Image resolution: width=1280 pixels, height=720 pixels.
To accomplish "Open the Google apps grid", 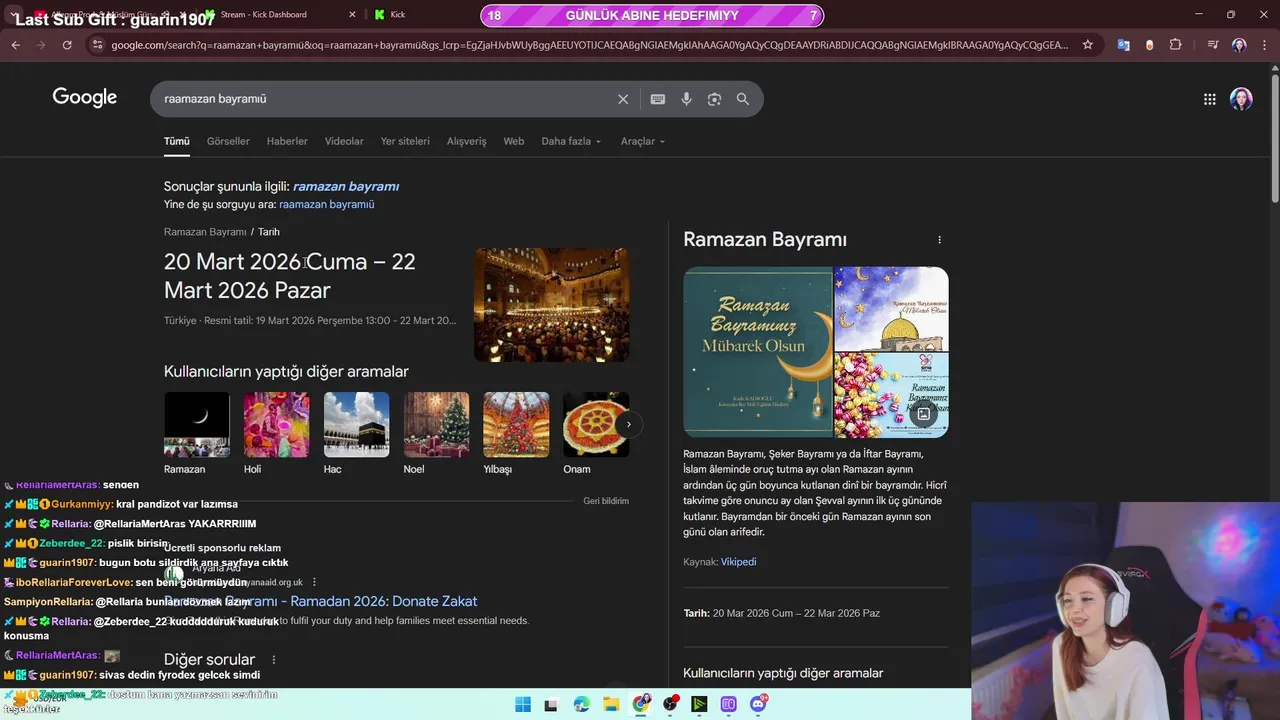I will click(x=1210, y=99).
